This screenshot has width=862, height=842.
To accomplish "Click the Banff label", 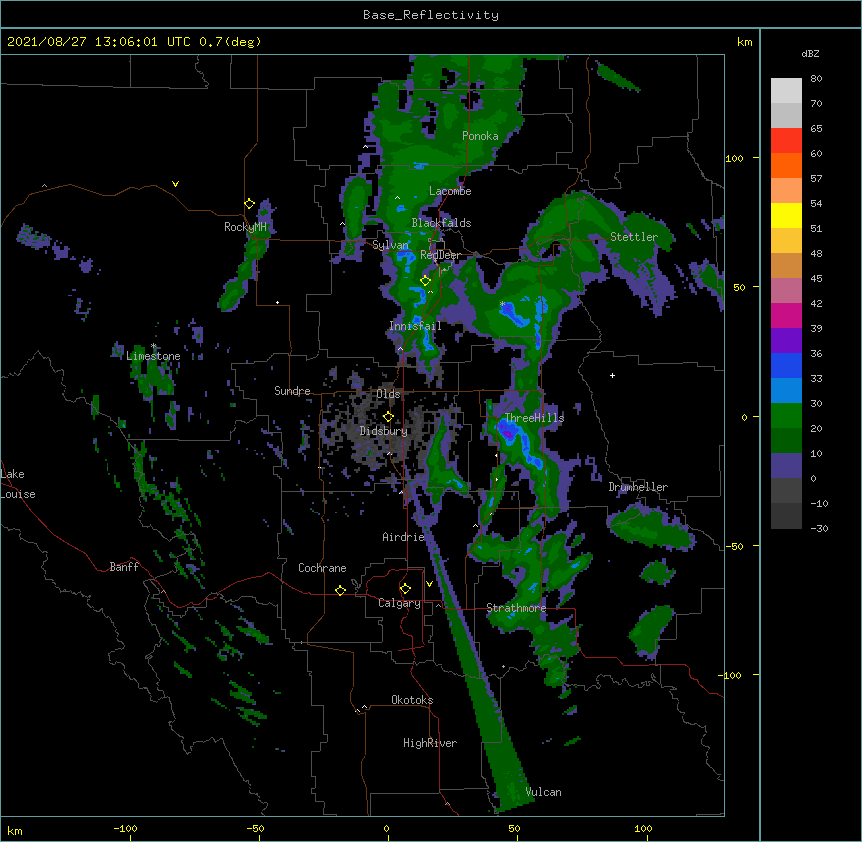I will pyautogui.click(x=124, y=567).
